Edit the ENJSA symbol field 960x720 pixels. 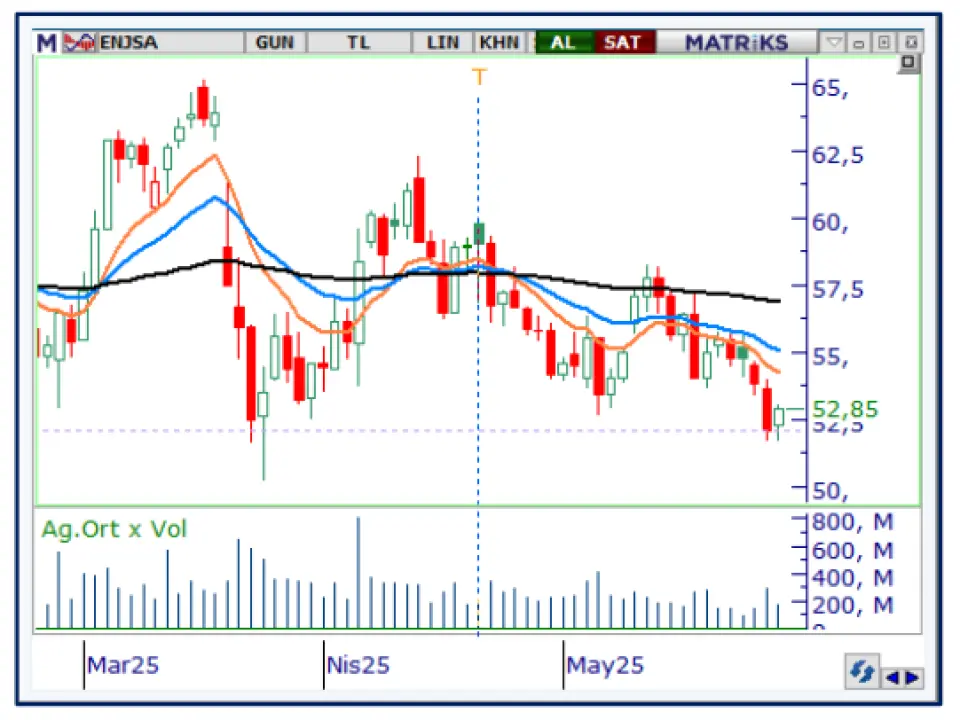[170, 43]
